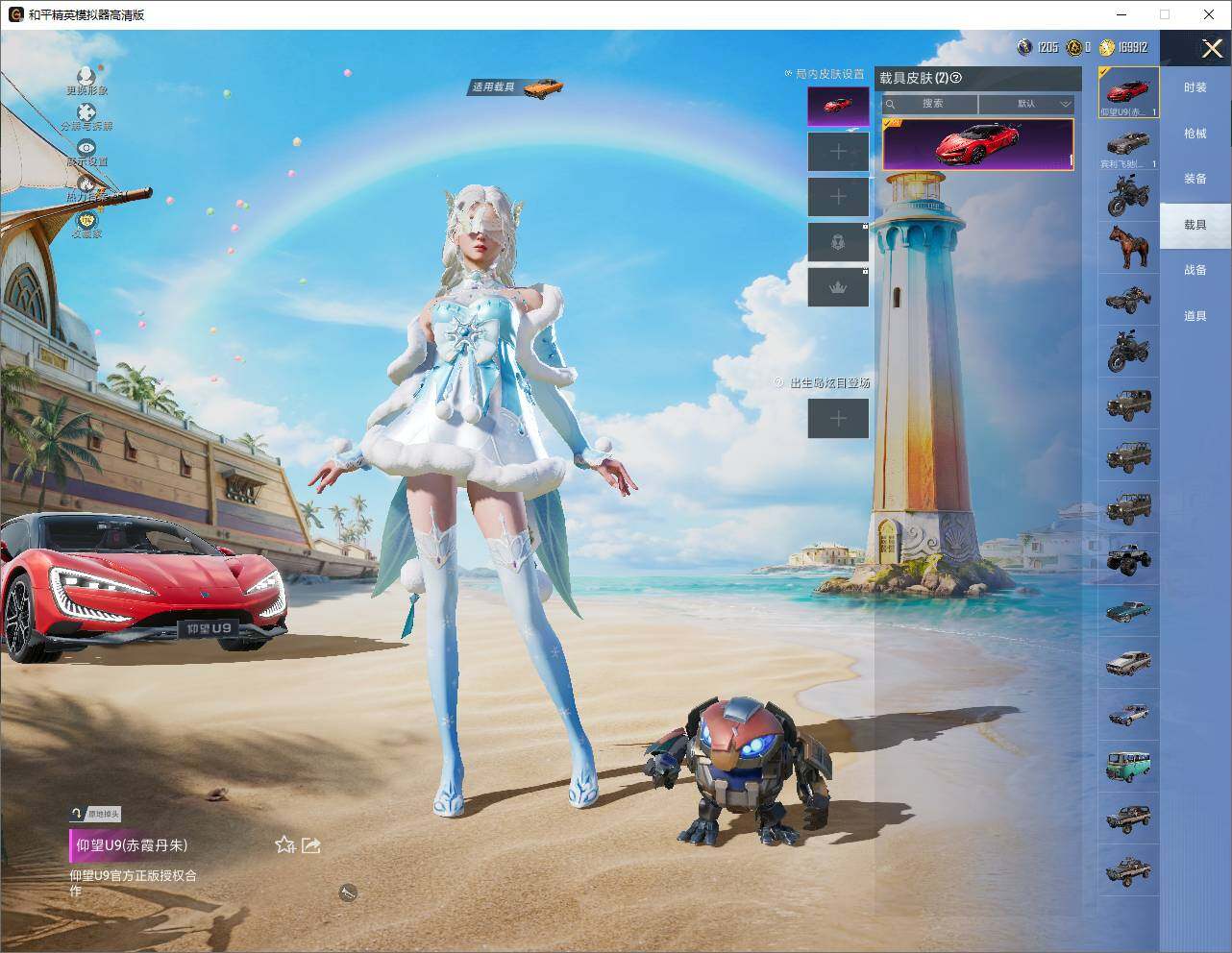The height and width of the screenshot is (953, 1232).
Task: Close the wardrobe with the X button
Action: pyautogui.click(x=1212, y=48)
